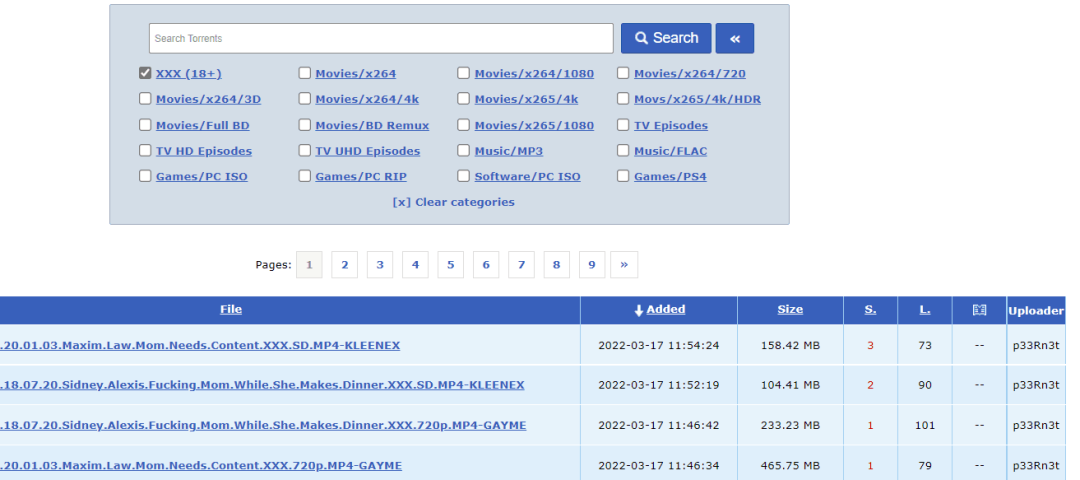Sort by the S. seeders column
Image resolution: width=1080 pixels, height=480 pixels.
click(871, 309)
